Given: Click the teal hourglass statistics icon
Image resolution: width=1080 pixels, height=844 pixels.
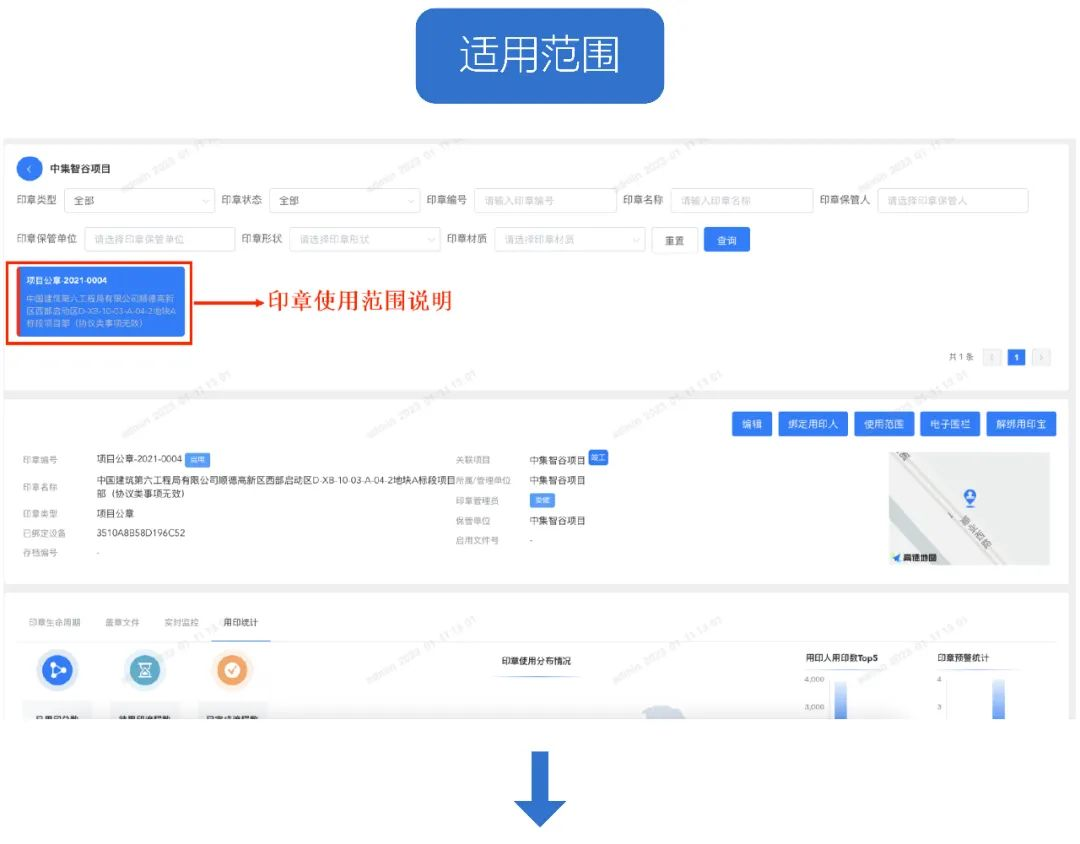Looking at the screenshot, I should coord(145,670).
